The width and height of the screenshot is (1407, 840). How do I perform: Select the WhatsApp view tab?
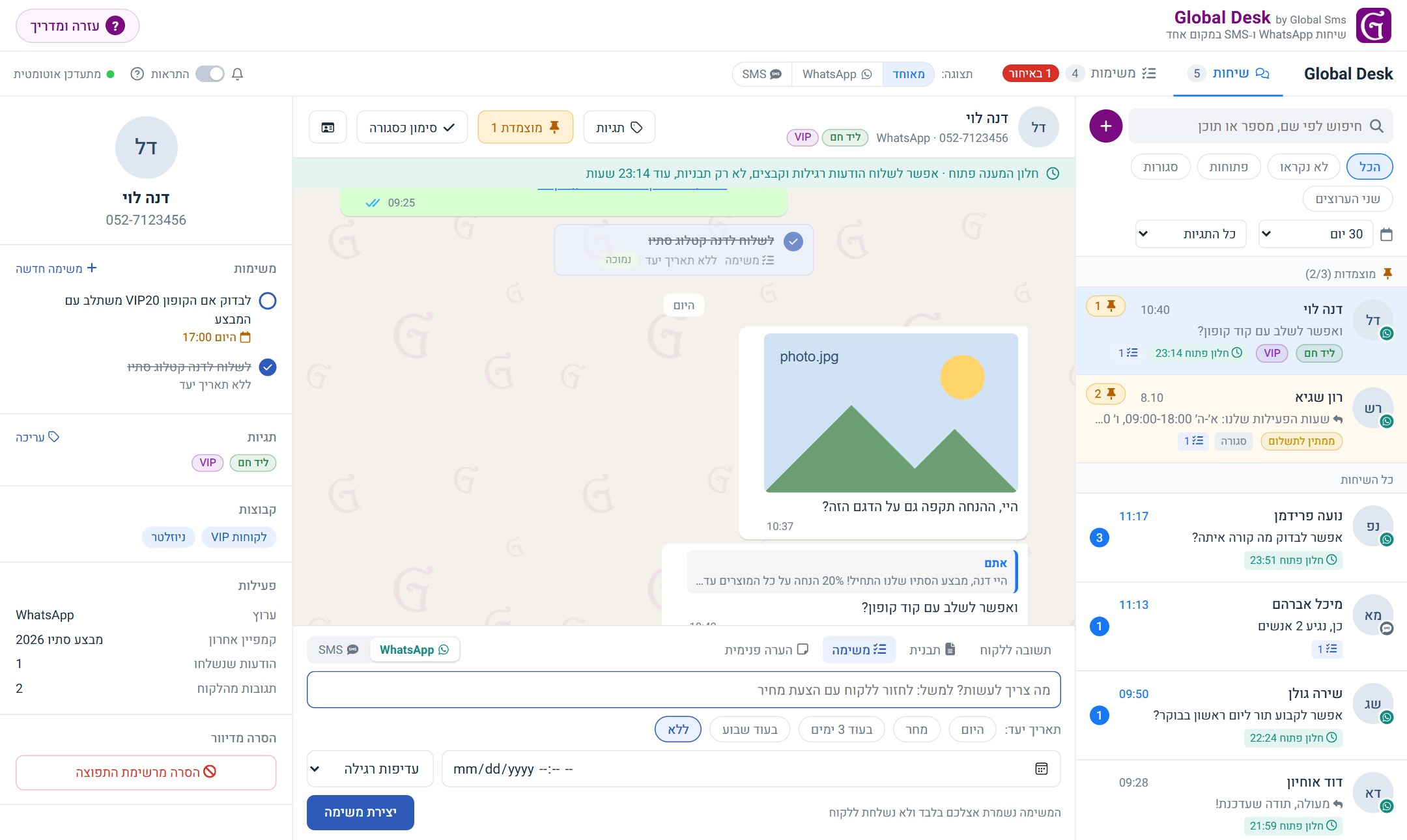[837, 74]
